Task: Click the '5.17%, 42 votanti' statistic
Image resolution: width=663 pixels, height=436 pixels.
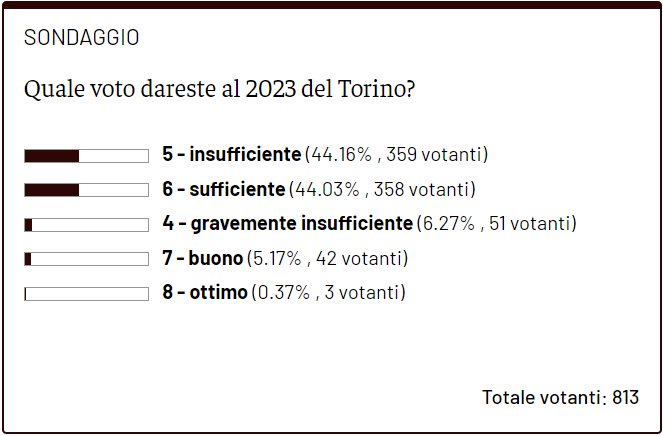Action: click(x=327, y=258)
